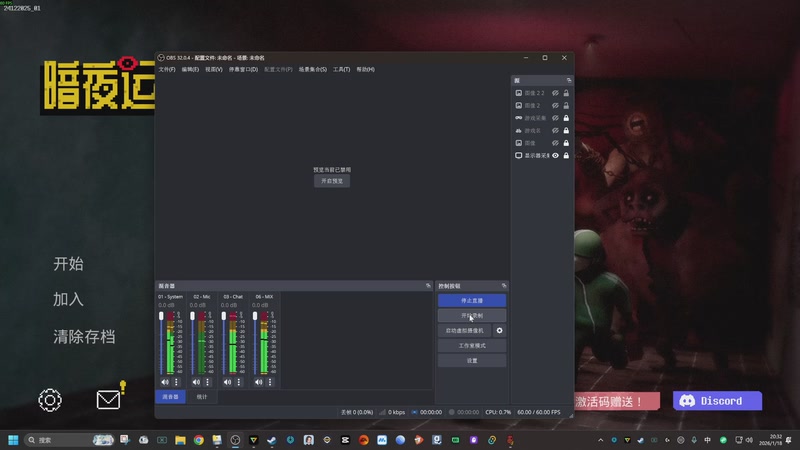The height and width of the screenshot is (450, 800).
Task: Click the 激活码赠送 banner in game
Action: [x=616, y=402]
